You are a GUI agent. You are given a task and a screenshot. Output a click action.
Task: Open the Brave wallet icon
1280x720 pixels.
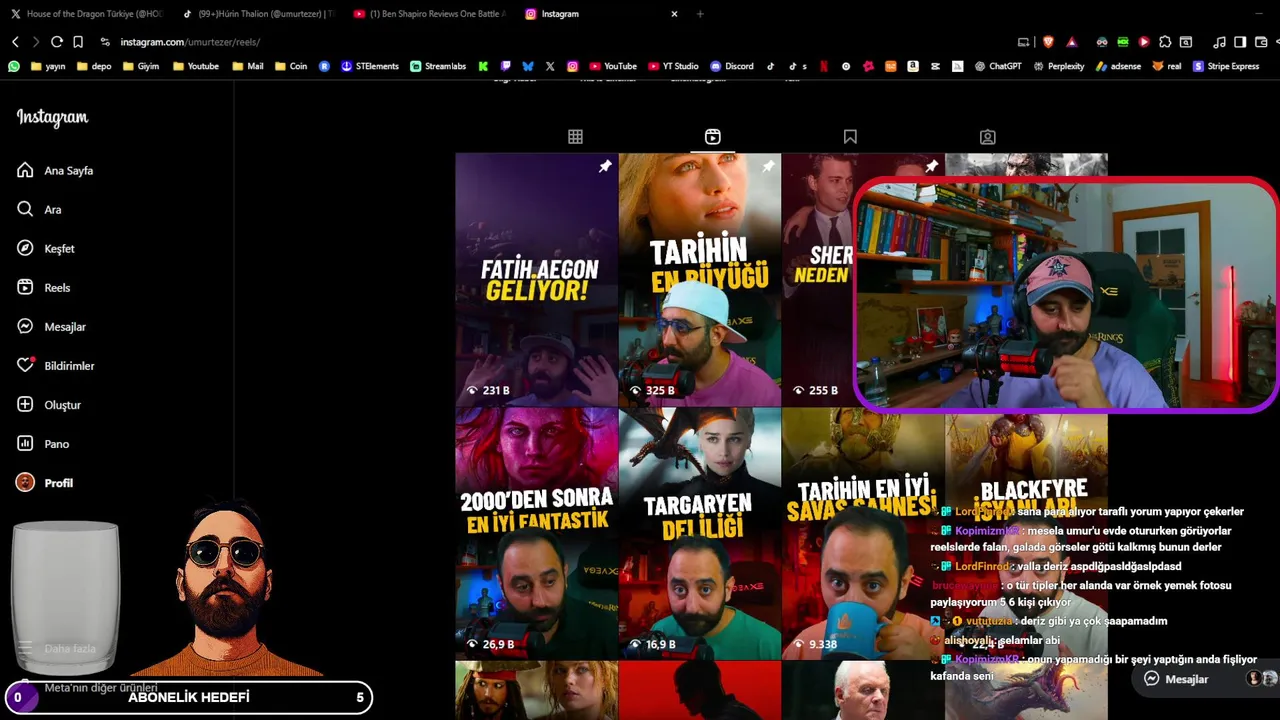(x=1260, y=42)
